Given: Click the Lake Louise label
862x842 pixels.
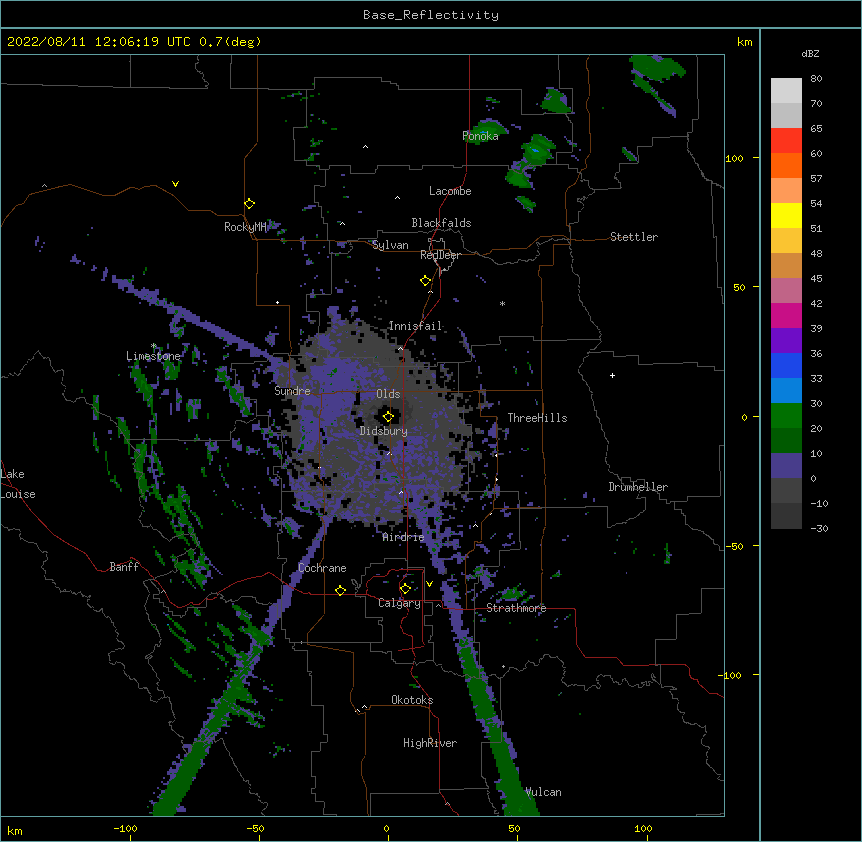Looking at the screenshot, I should 18,484.
